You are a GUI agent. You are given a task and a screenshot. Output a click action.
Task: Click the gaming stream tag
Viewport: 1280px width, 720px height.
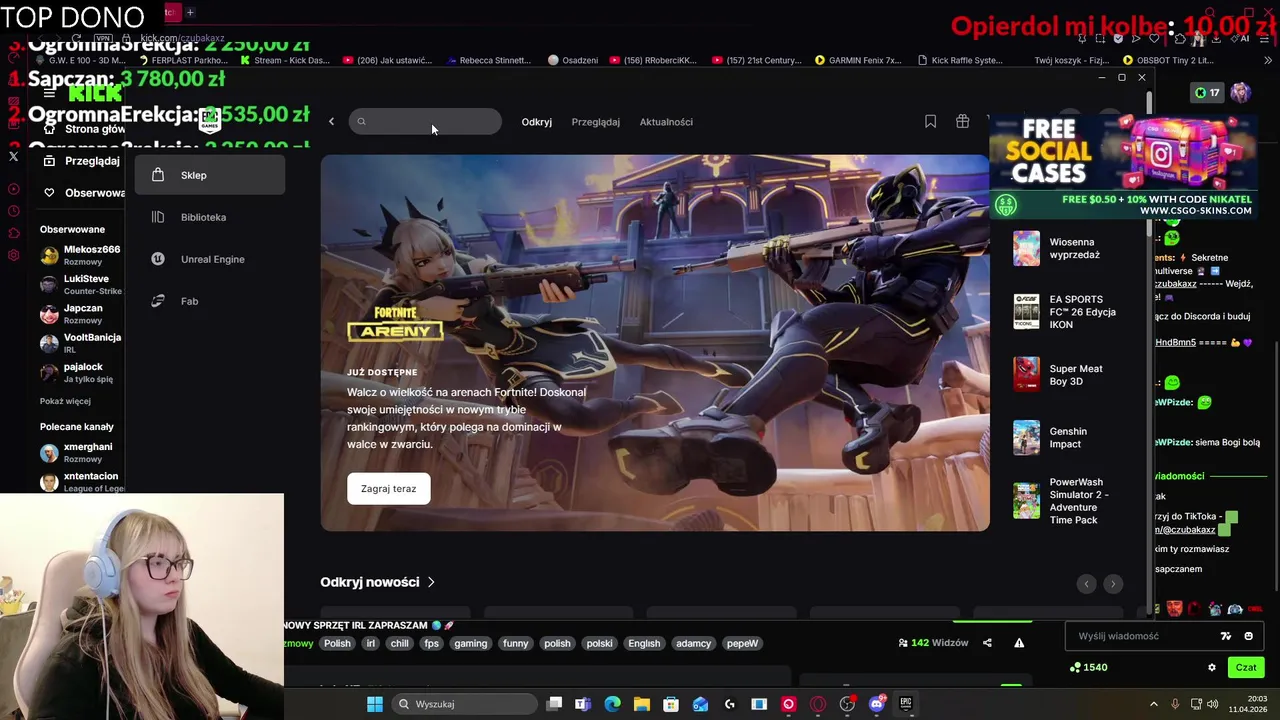coord(471,643)
